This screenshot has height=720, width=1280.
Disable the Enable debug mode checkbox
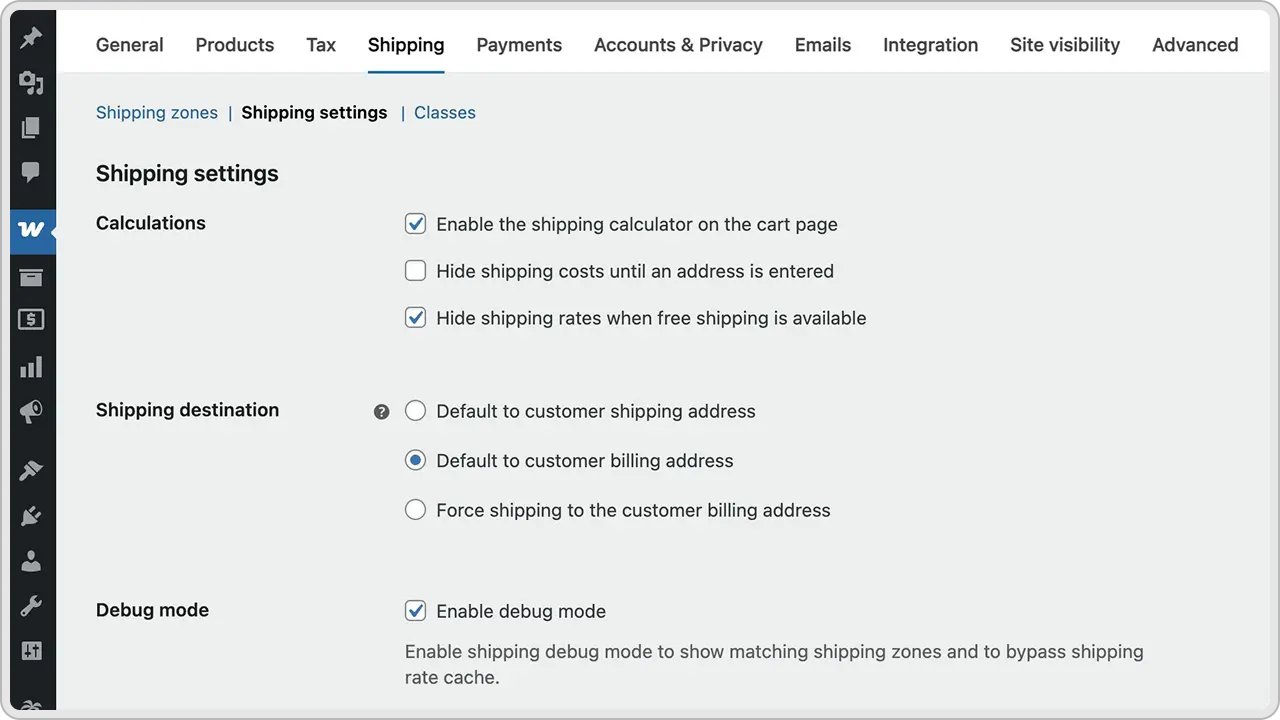coord(415,611)
